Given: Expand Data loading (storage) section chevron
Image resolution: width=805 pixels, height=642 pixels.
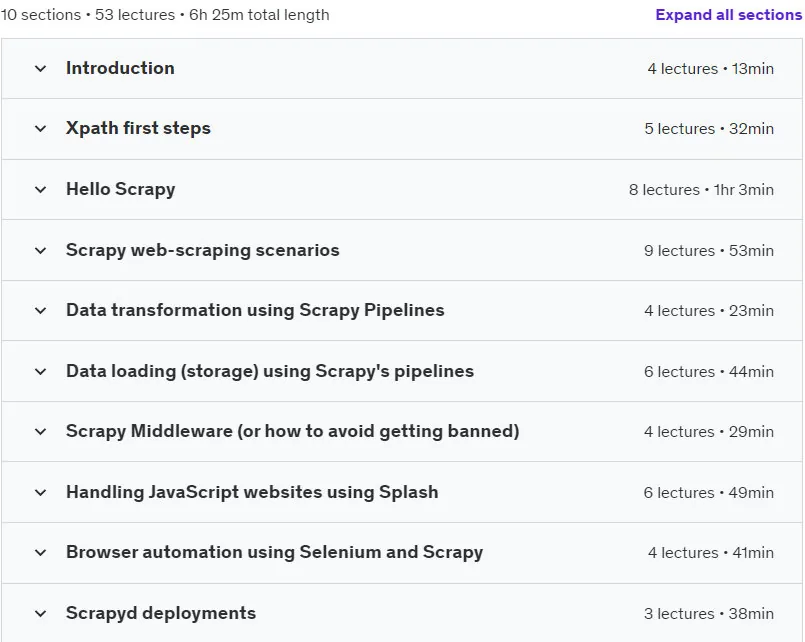Looking at the screenshot, I should pos(41,372).
